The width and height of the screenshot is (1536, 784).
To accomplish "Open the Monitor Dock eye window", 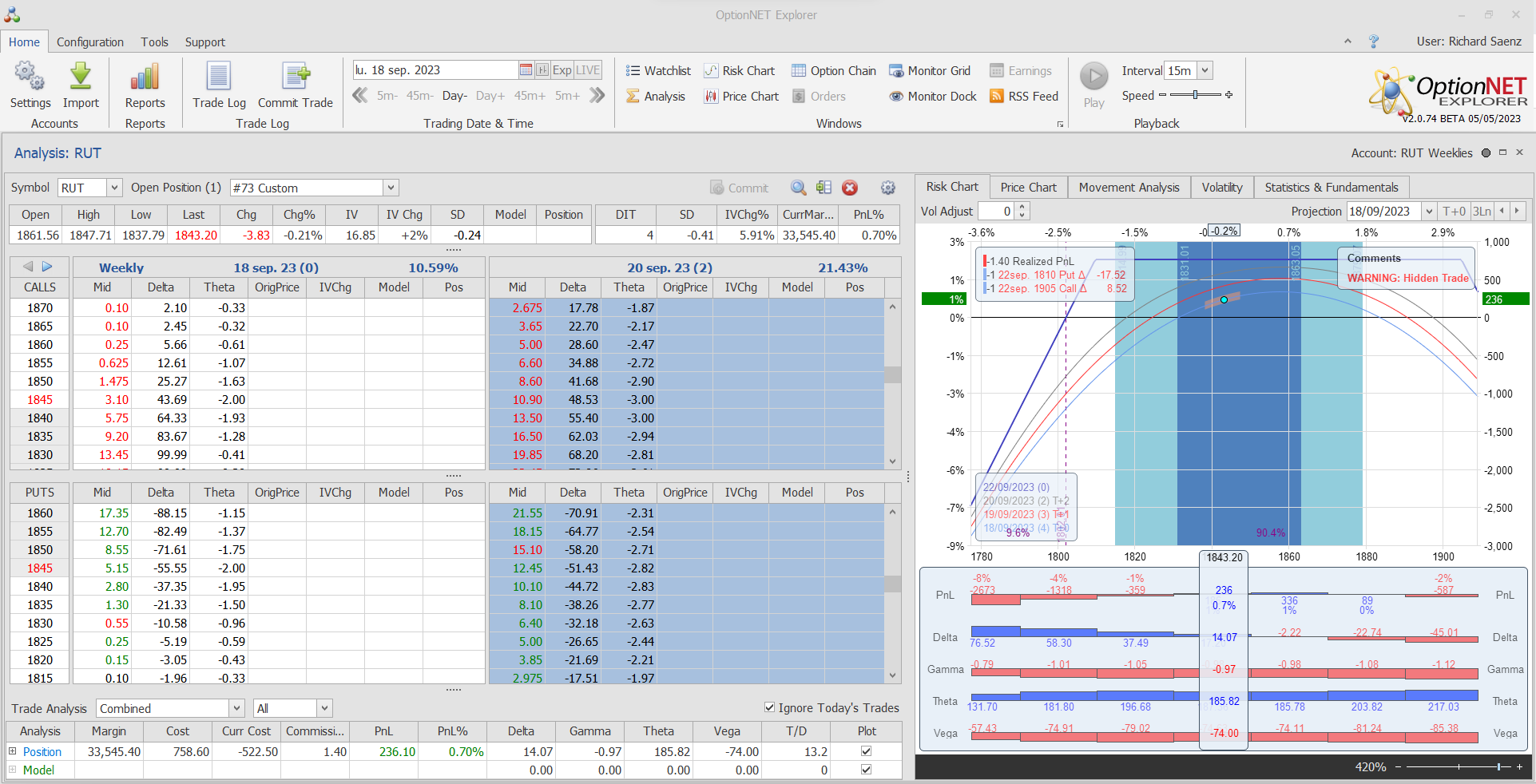I will pyautogui.click(x=933, y=96).
